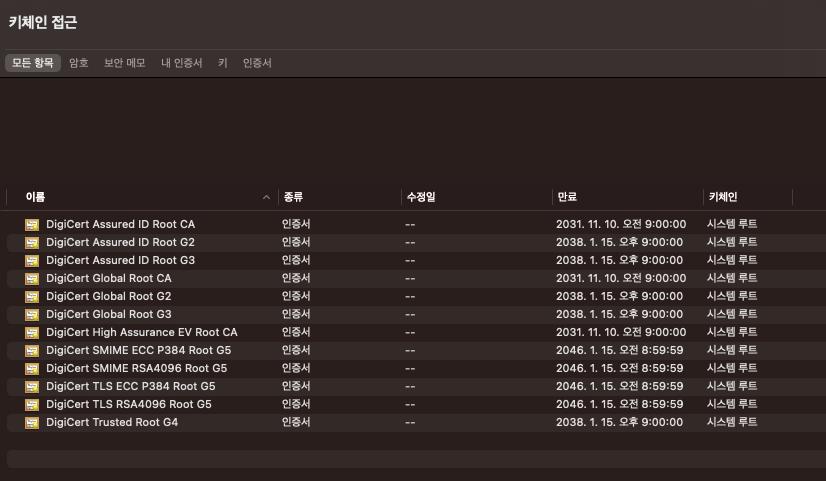Click the DigiCert TLS RSA4096 Root G5 icon
Viewport: 826px width, 481px height.
[32, 405]
